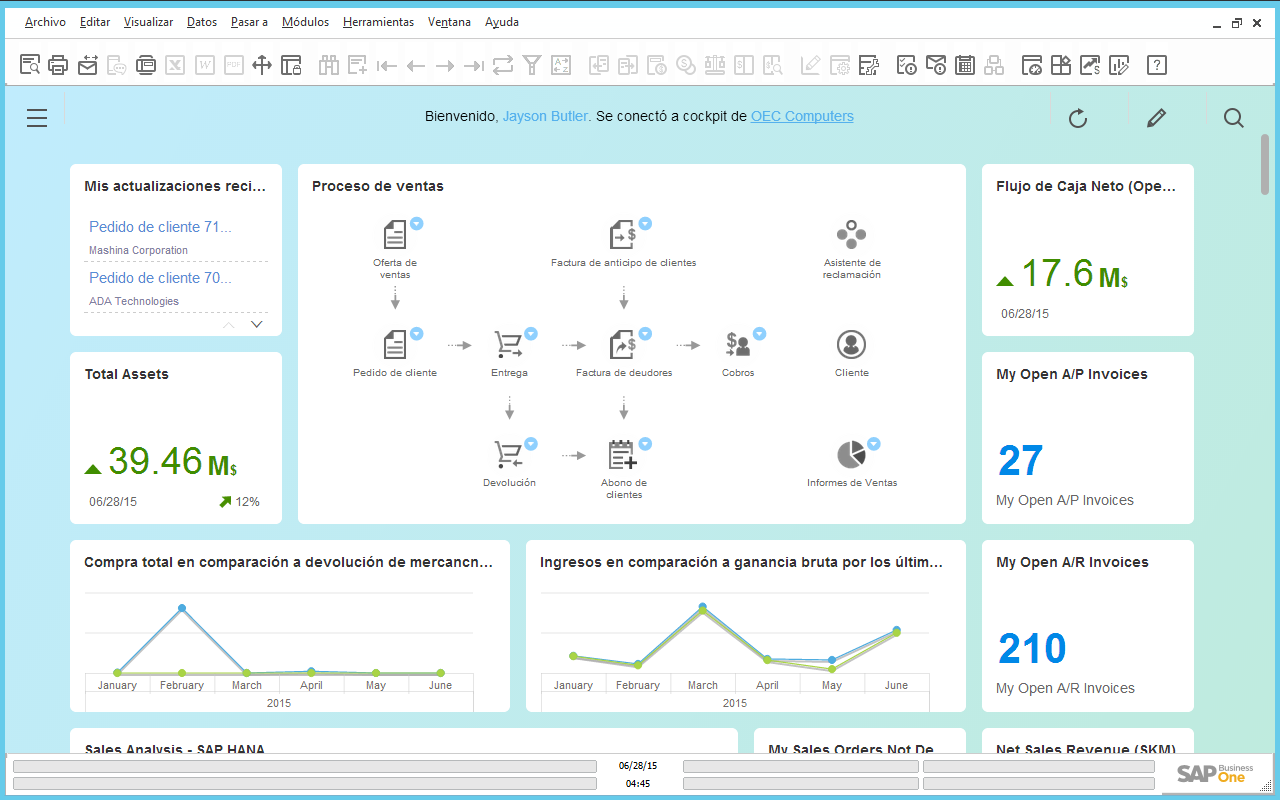Click the Print Preview toolbar icon
The height and width of the screenshot is (800, 1280).
pos(30,65)
